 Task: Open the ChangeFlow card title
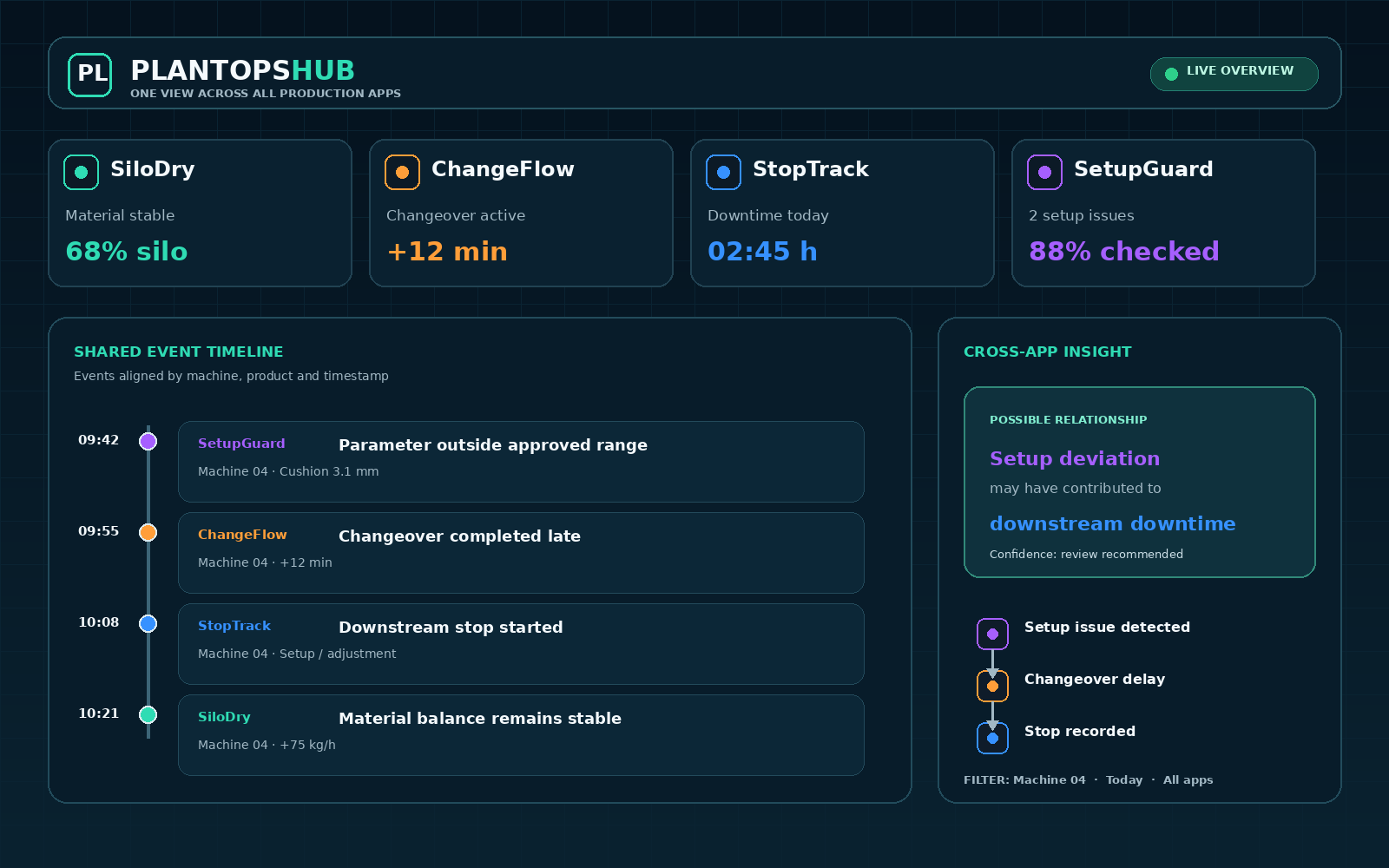[503, 169]
